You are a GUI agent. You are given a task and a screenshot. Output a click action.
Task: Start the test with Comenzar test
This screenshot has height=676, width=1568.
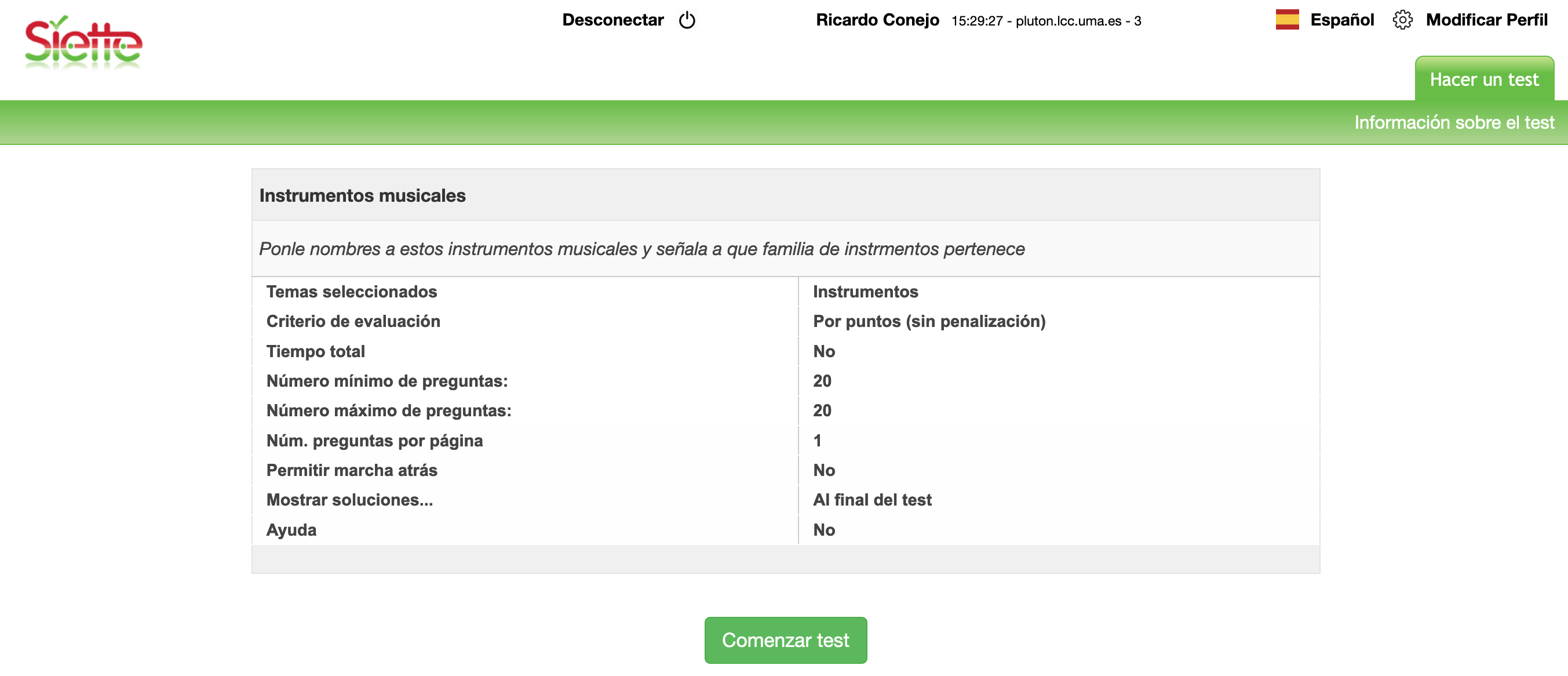tap(785, 640)
